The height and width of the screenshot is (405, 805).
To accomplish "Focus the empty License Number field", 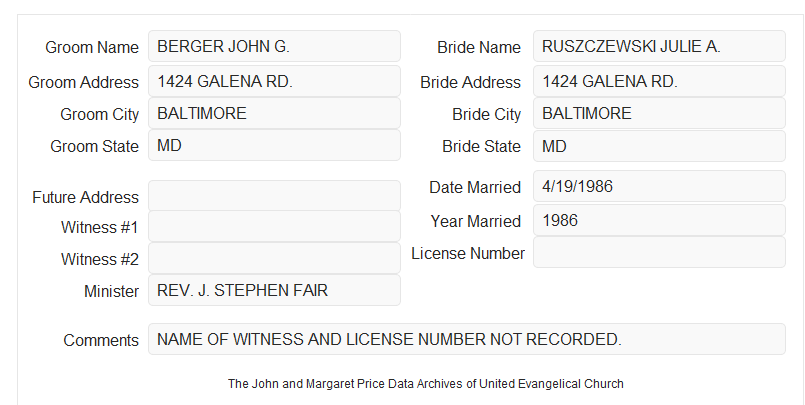I will click(659, 252).
